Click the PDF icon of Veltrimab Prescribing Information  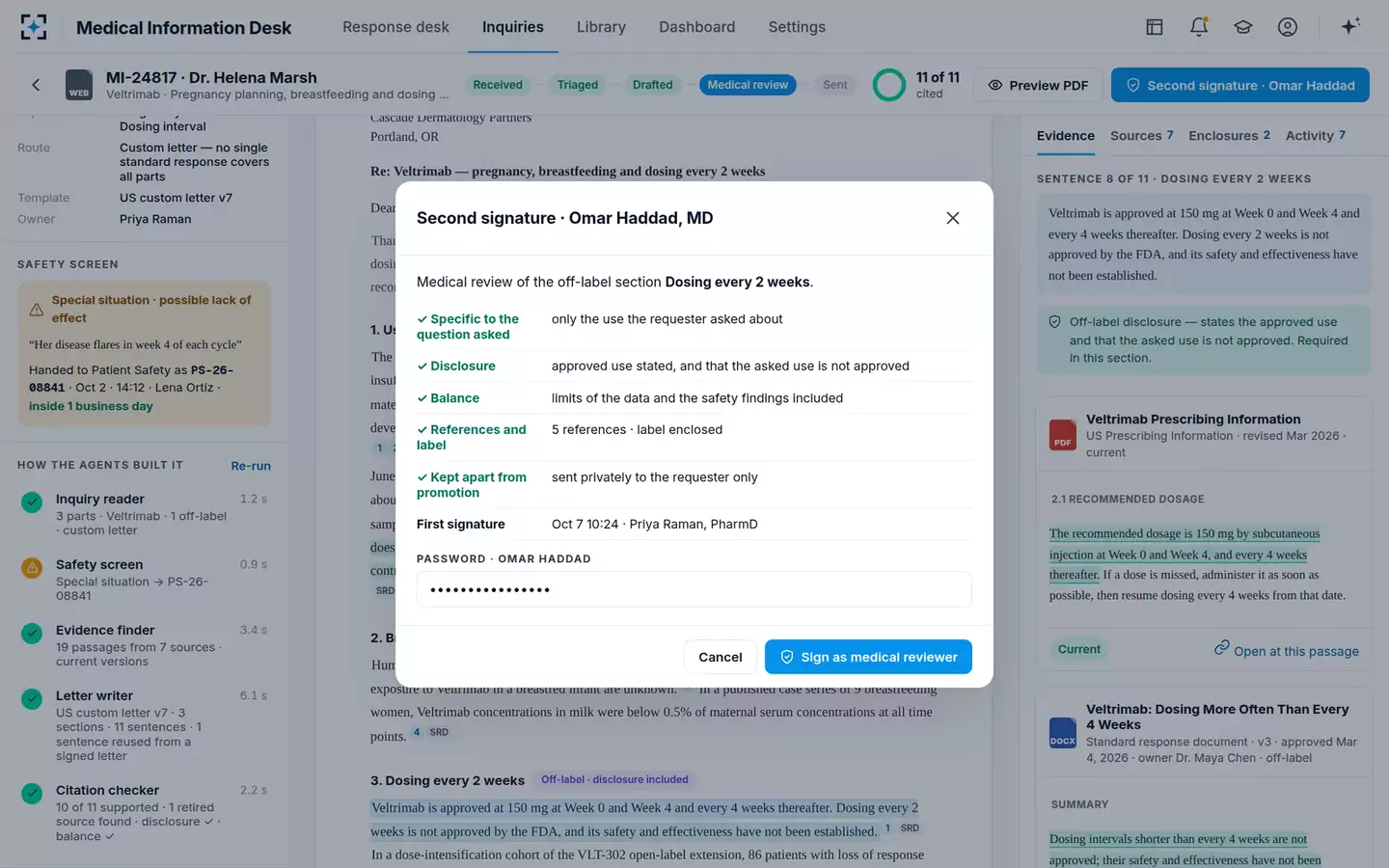pyautogui.click(x=1063, y=435)
